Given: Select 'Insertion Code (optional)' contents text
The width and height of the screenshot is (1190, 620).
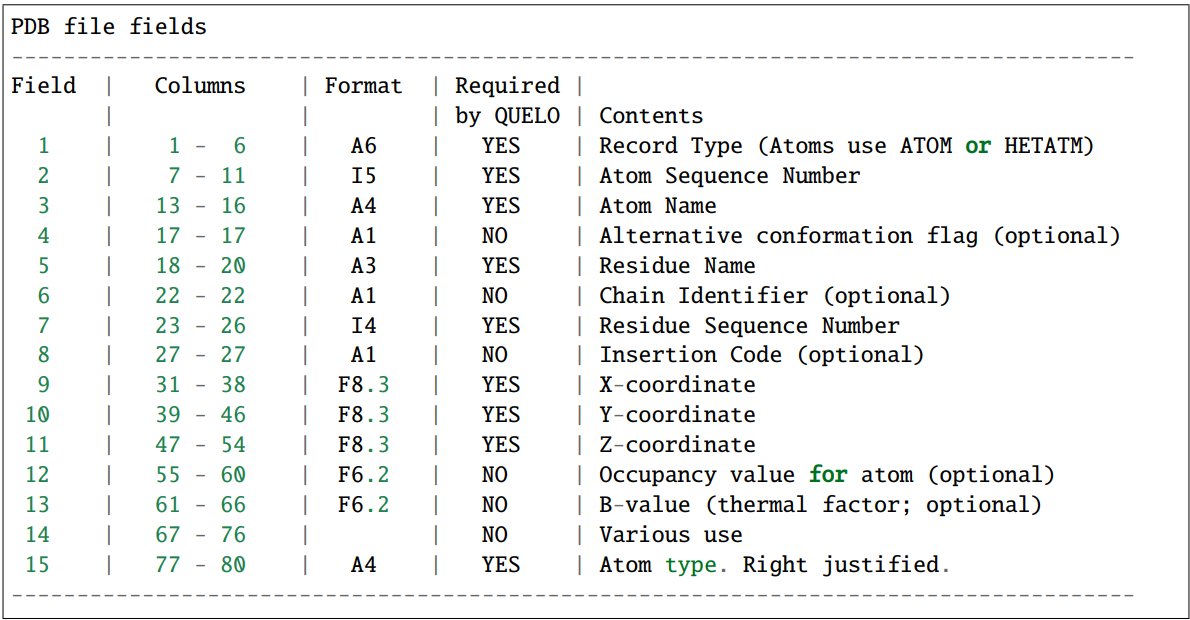Looking at the screenshot, I should click(x=762, y=354).
